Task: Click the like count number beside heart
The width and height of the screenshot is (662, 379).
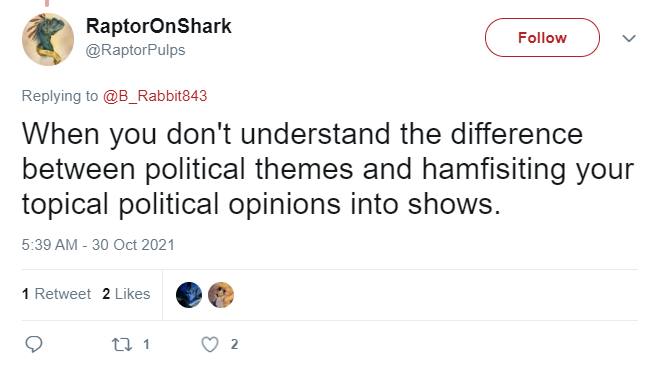Action: click(x=234, y=344)
